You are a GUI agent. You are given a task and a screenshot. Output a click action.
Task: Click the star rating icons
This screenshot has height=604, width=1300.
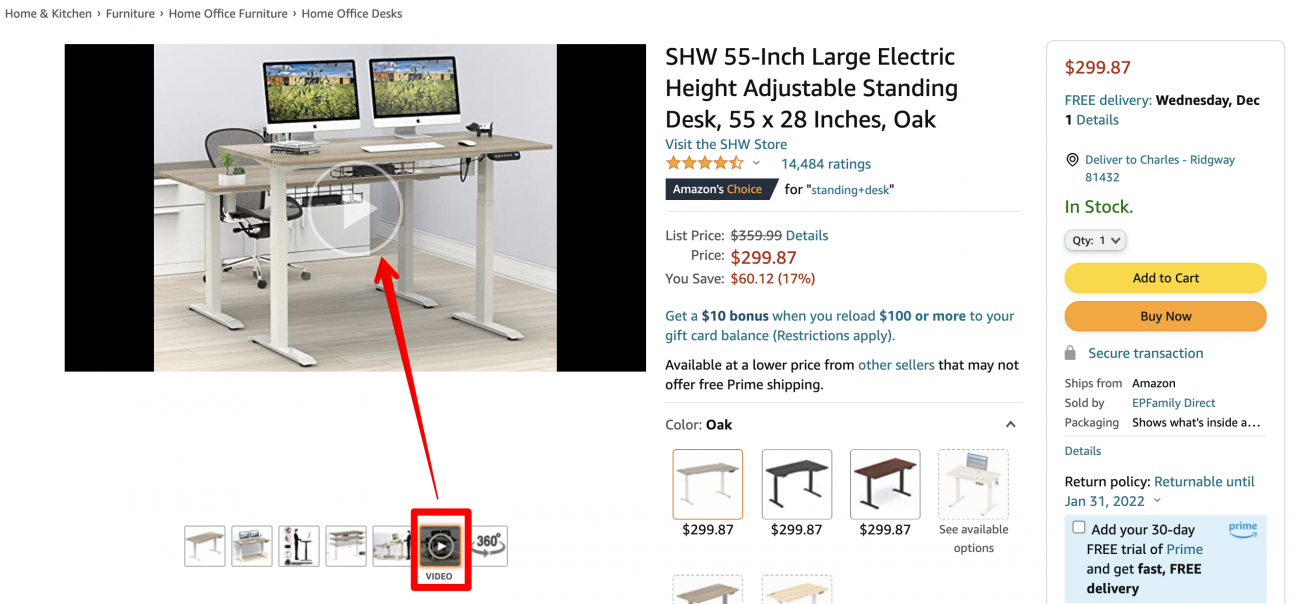coord(705,163)
